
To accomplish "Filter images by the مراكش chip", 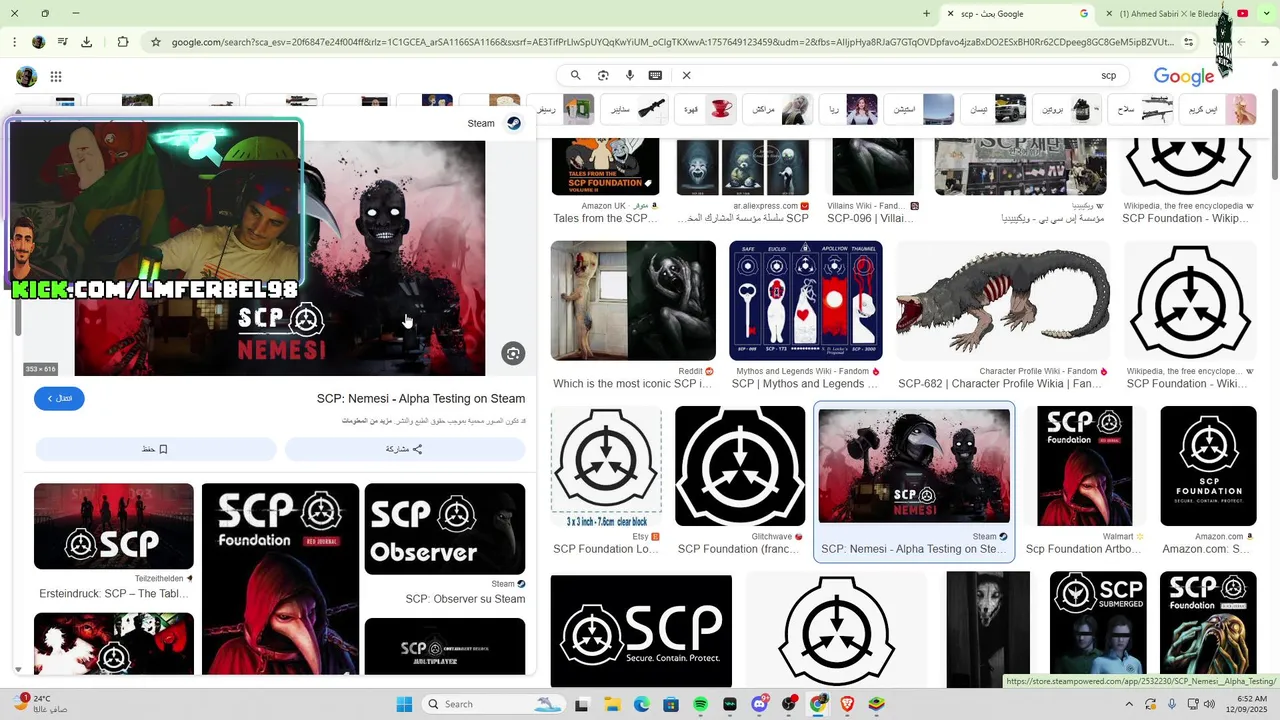I will (x=778, y=109).
